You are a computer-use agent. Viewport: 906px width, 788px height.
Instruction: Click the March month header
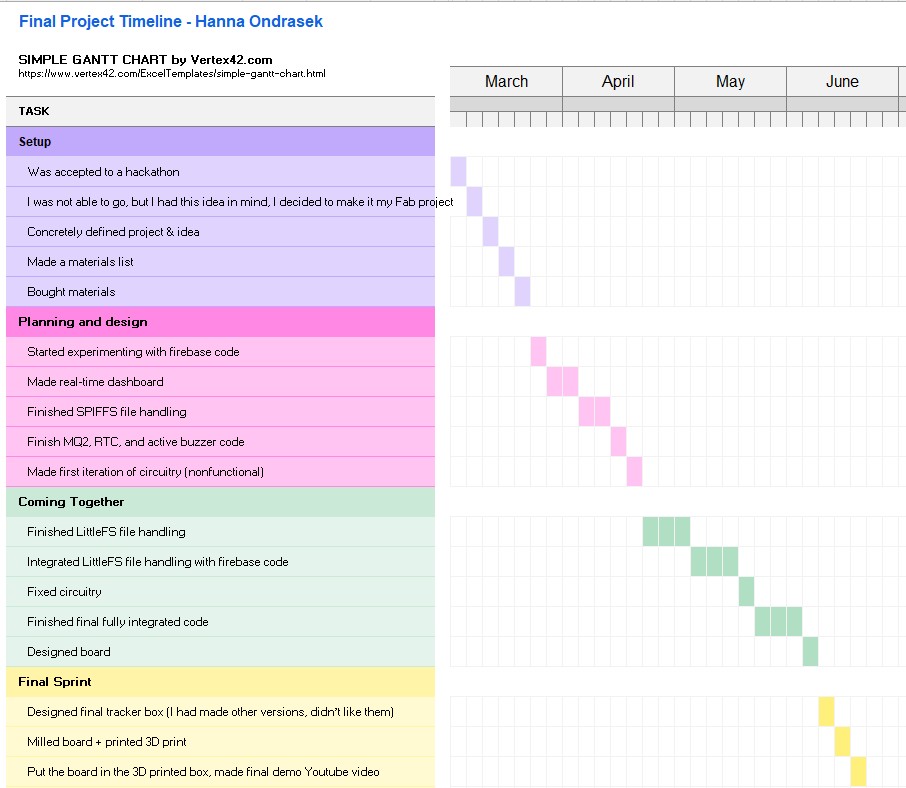pyautogui.click(x=506, y=81)
